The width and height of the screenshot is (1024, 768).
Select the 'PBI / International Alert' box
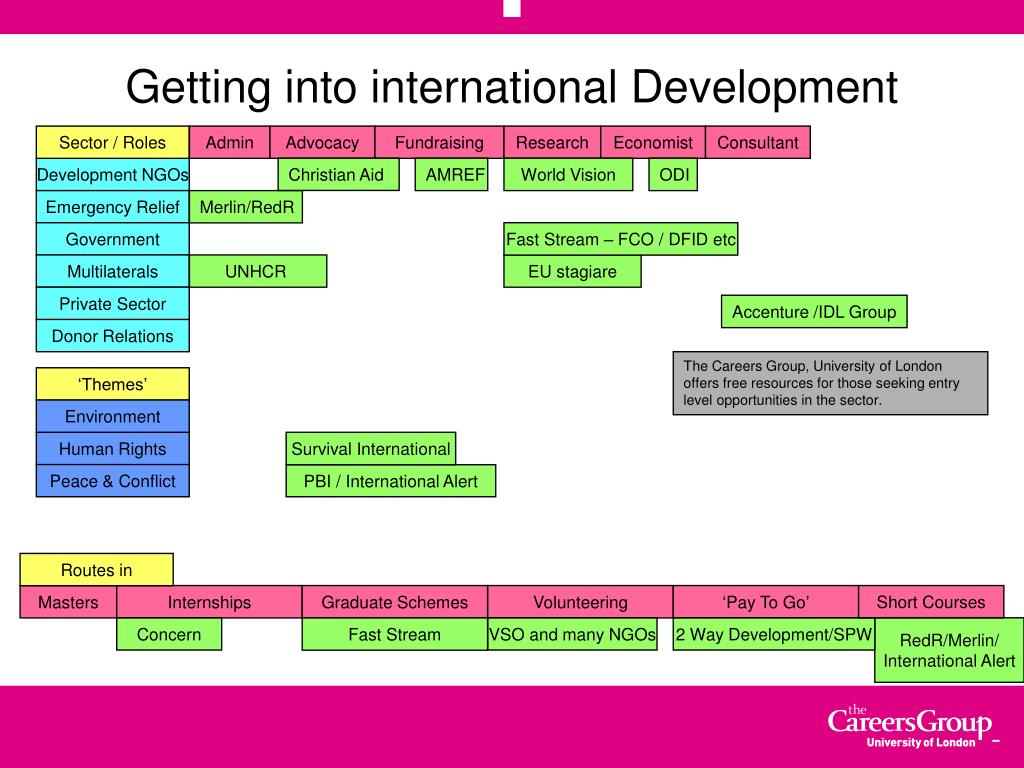pyautogui.click(x=391, y=481)
